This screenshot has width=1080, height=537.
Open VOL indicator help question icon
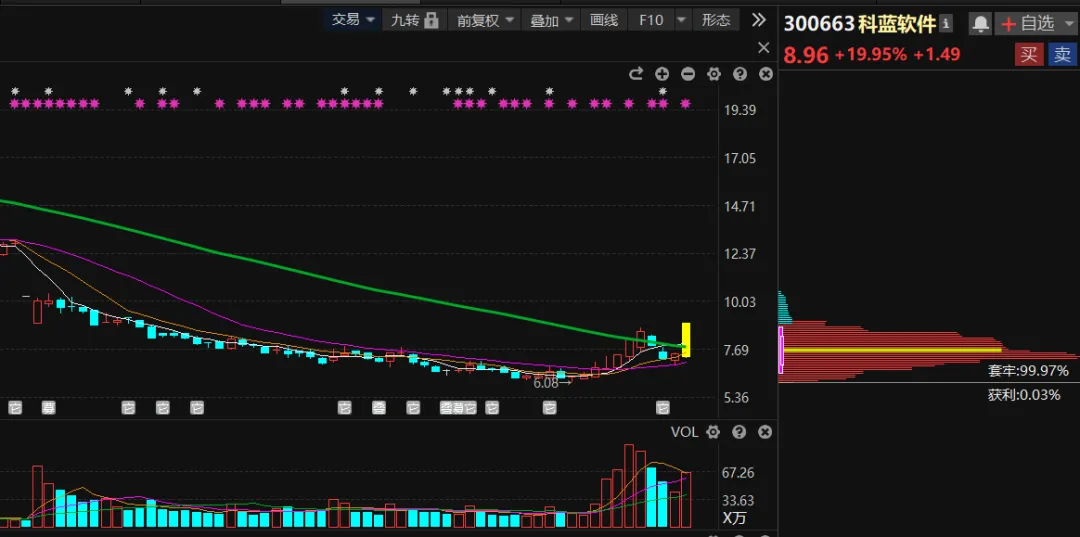(740, 432)
